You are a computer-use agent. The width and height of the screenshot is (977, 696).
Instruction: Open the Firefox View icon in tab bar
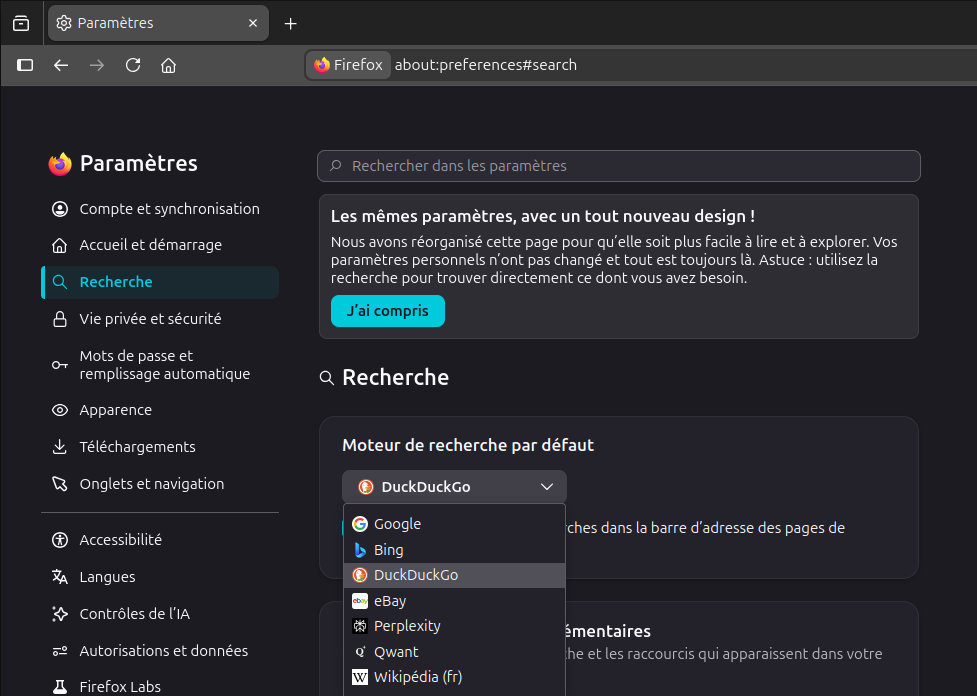21,24
